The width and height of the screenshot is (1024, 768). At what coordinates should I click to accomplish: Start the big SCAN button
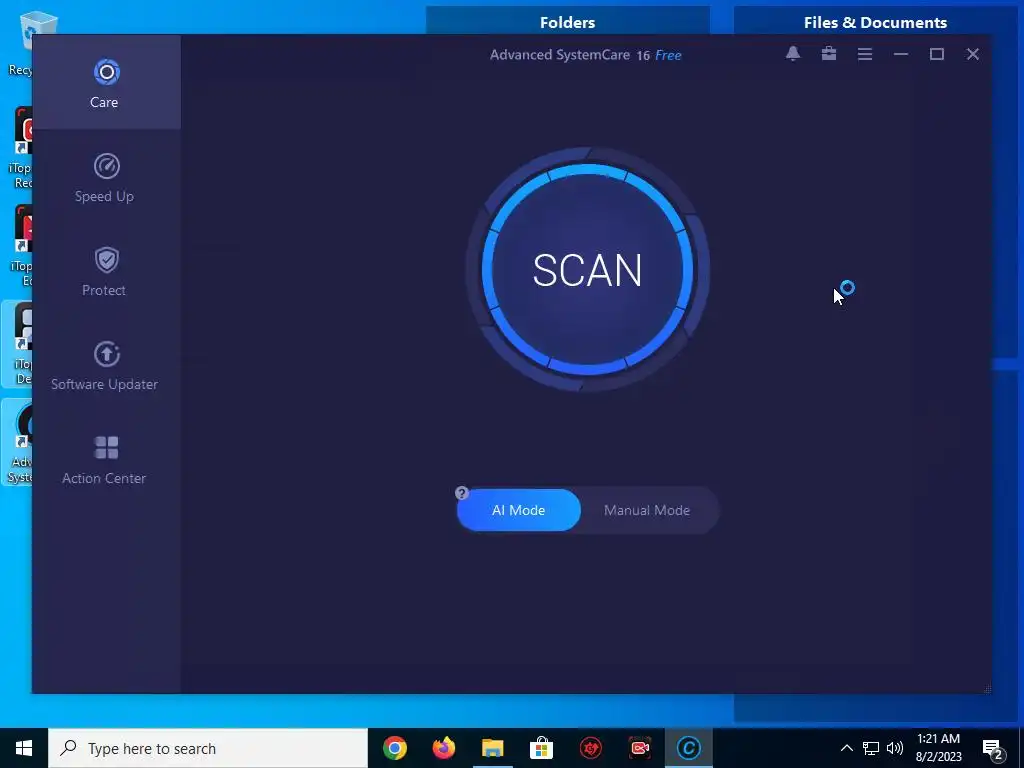(x=587, y=269)
